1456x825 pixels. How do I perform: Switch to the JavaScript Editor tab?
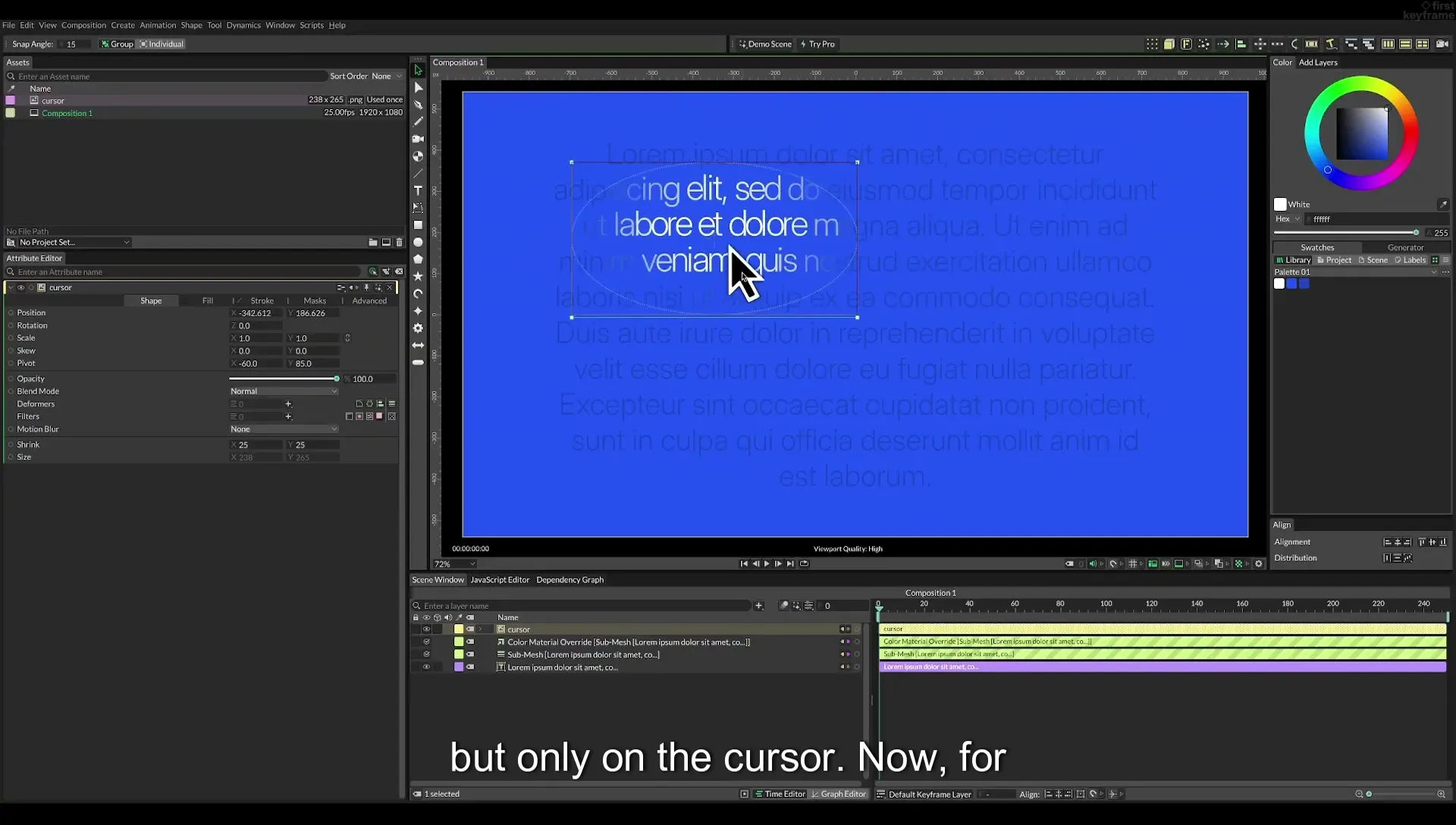pos(500,580)
